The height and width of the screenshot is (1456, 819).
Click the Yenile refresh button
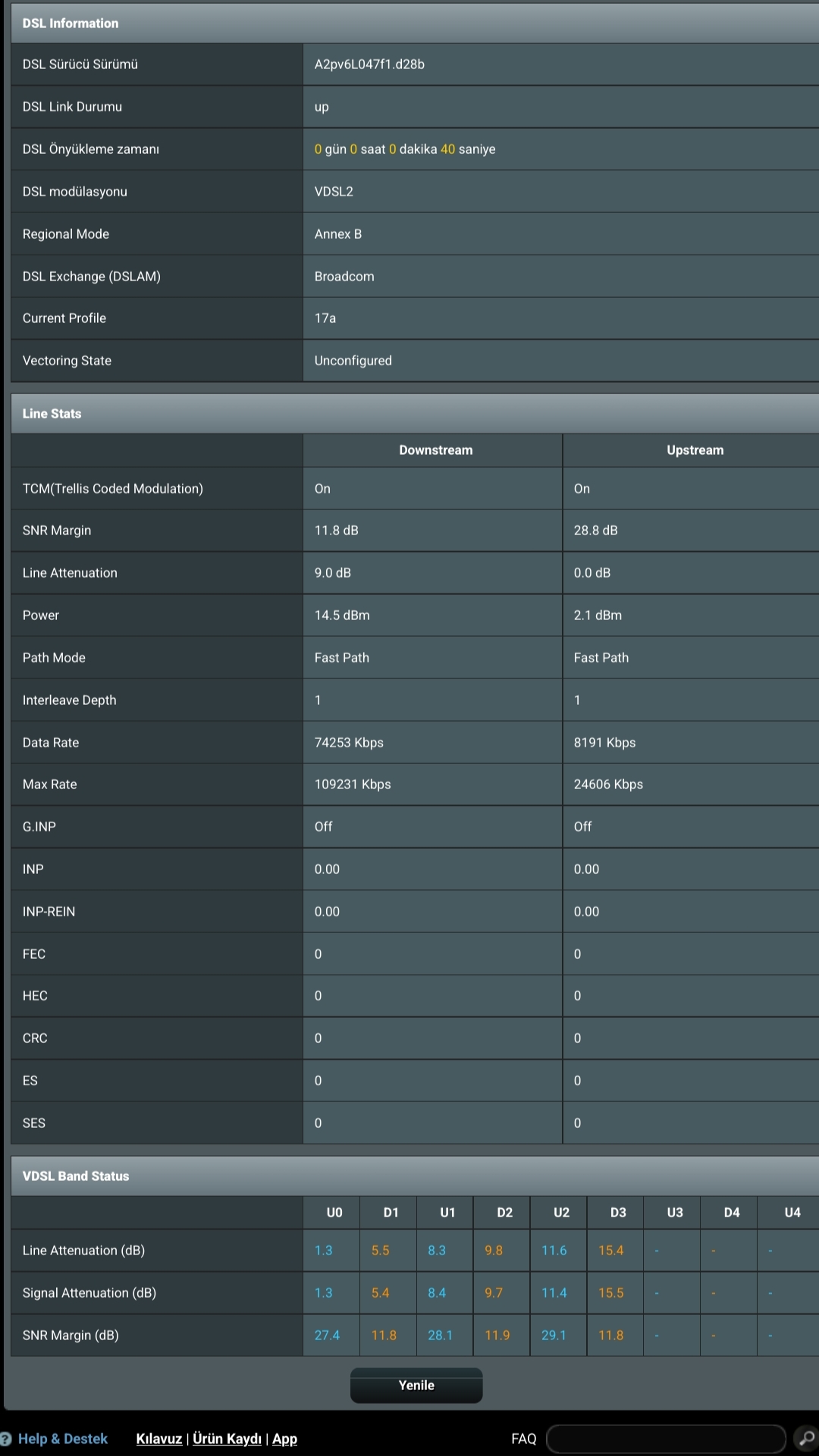(x=416, y=1385)
